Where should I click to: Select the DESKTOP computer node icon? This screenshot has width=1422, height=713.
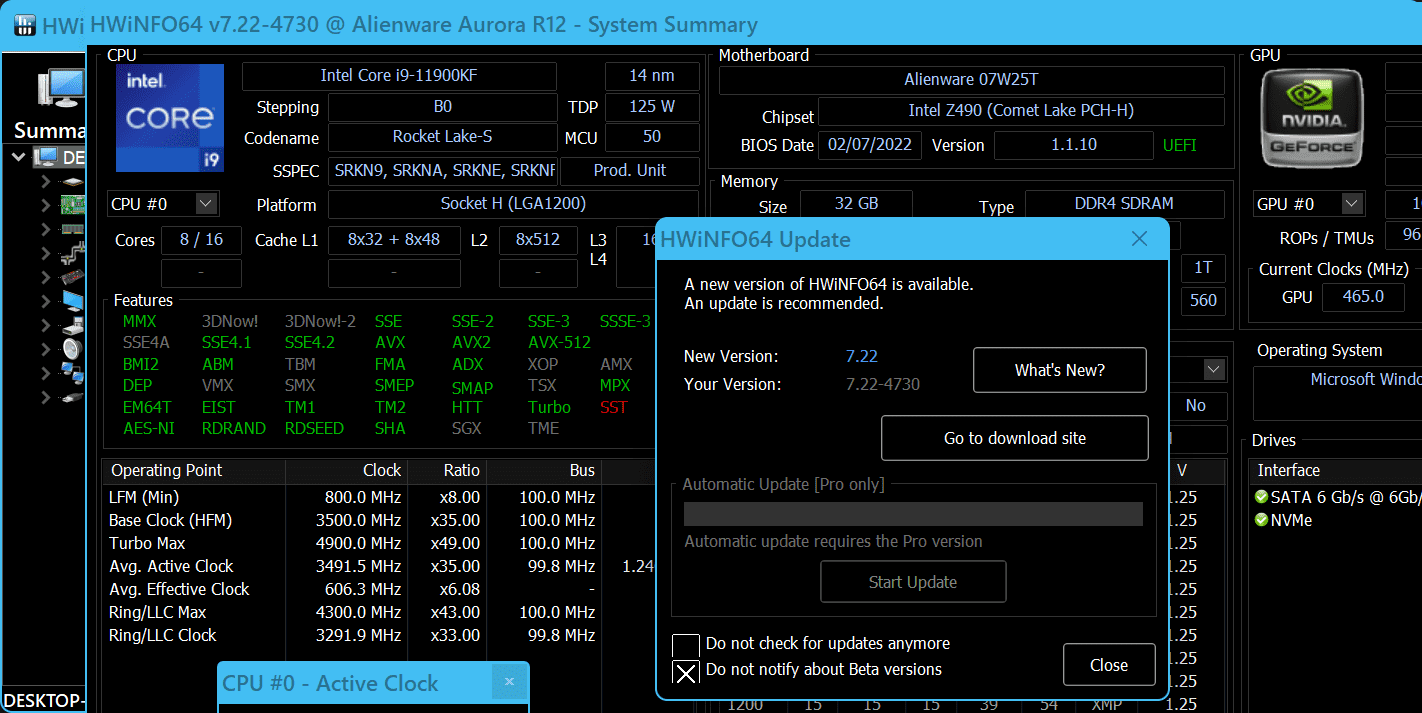click(46, 158)
